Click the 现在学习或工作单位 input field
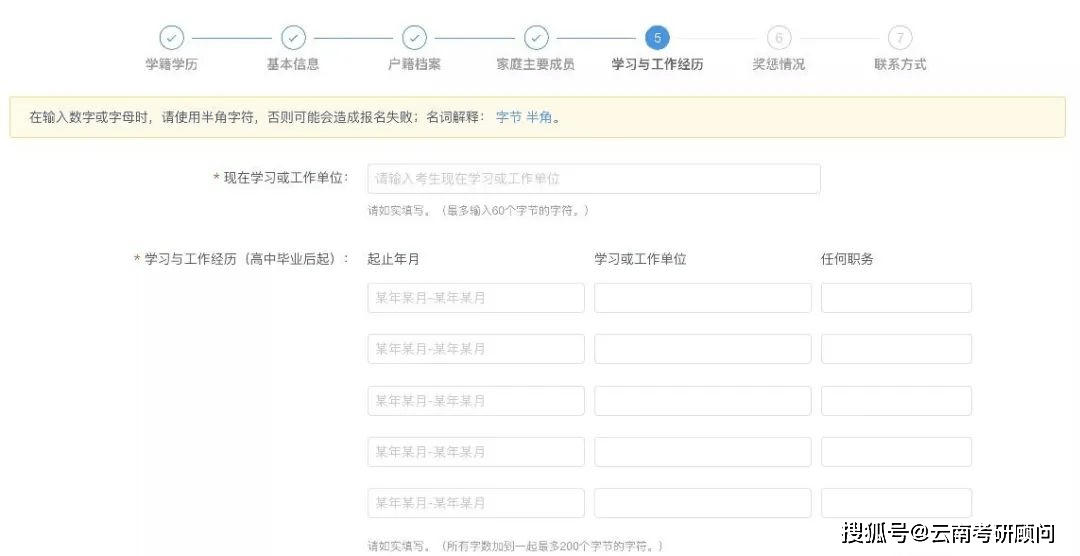 [593, 179]
